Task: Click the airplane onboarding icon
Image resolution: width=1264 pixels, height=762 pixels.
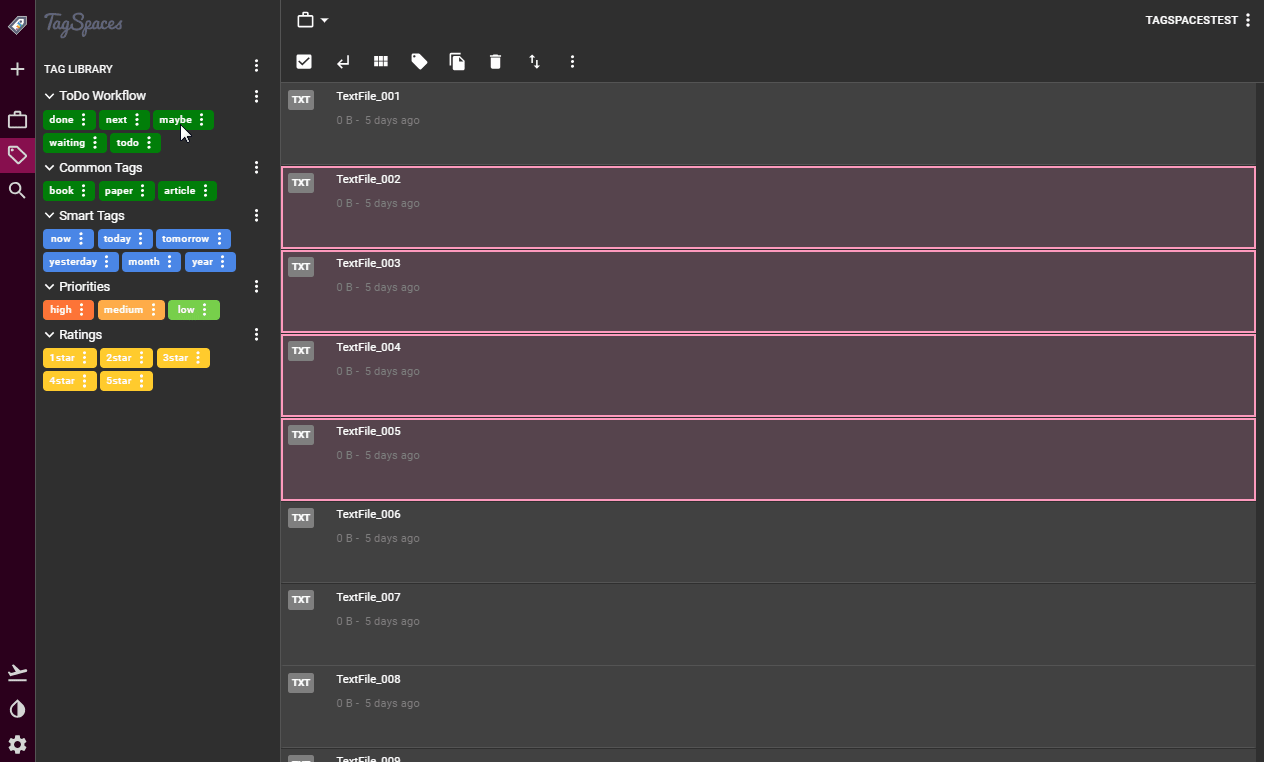Action: [x=17, y=672]
